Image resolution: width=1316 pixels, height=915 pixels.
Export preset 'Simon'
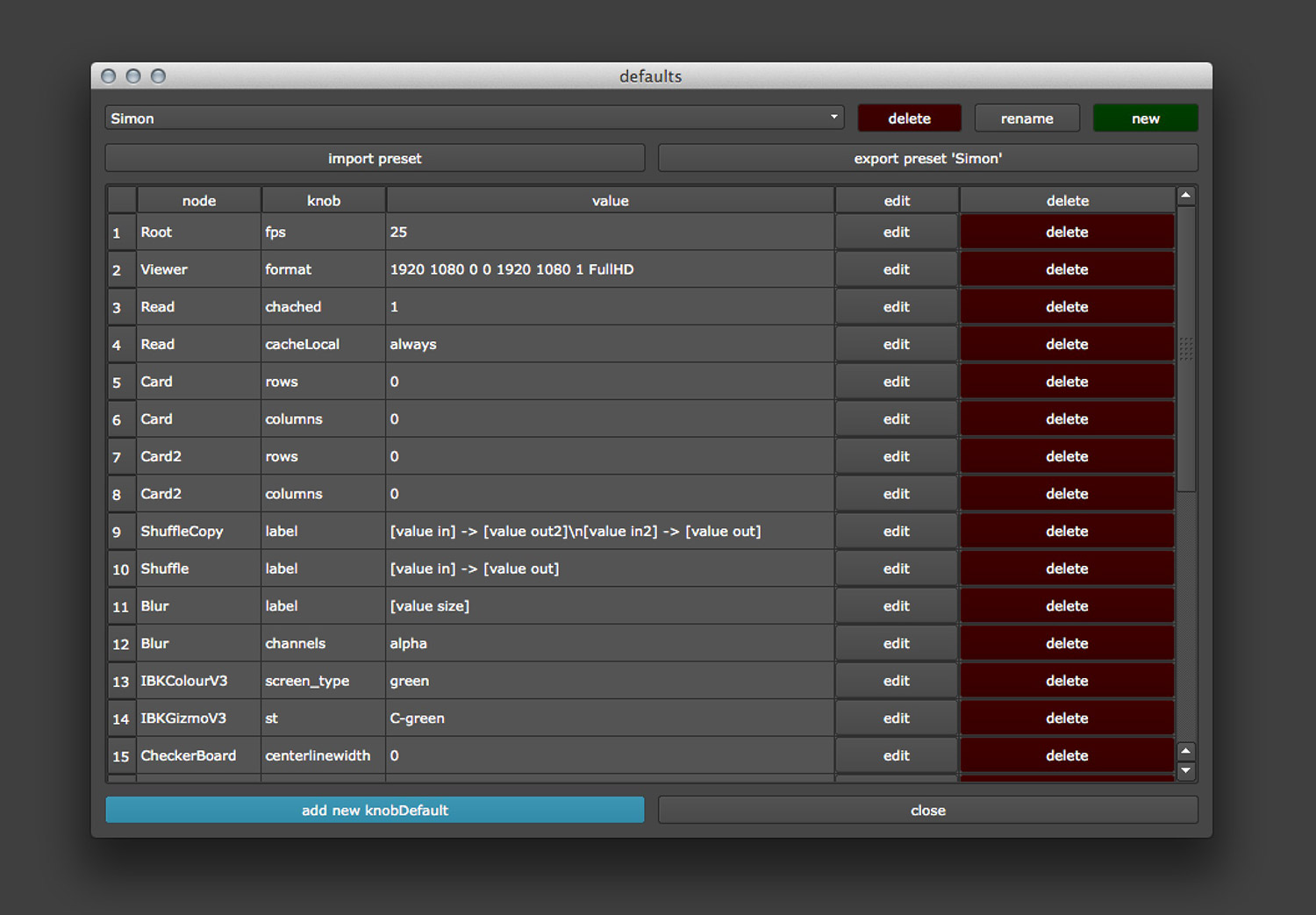click(927, 159)
